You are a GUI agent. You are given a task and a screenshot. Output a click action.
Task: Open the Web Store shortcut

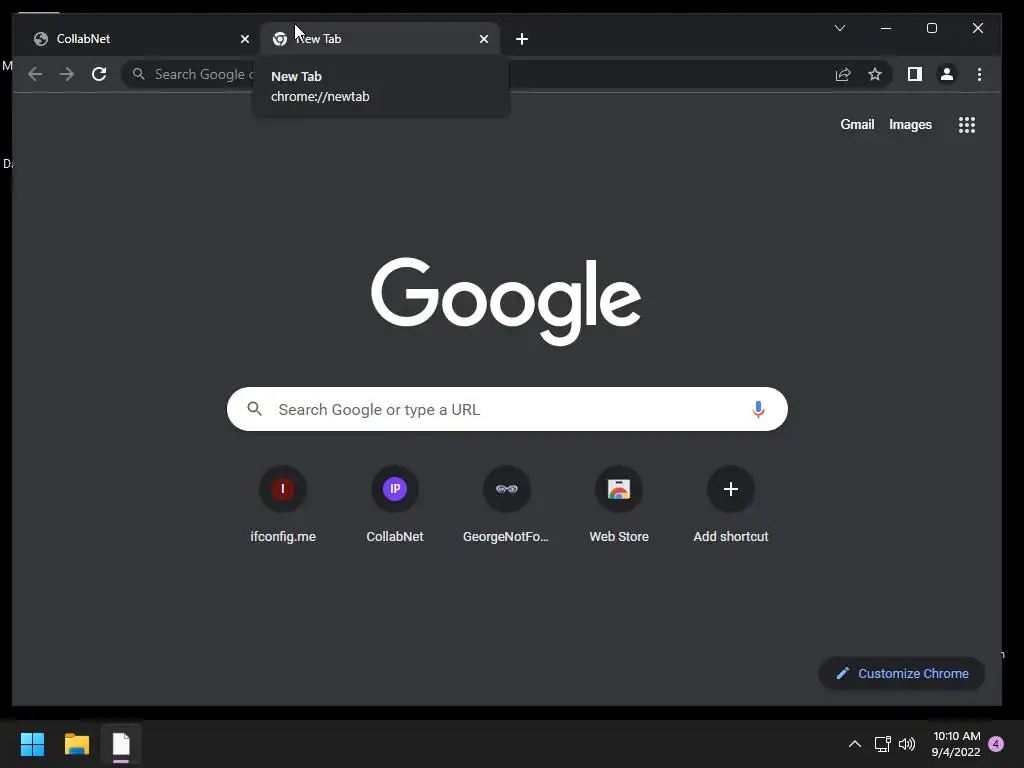(619, 505)
